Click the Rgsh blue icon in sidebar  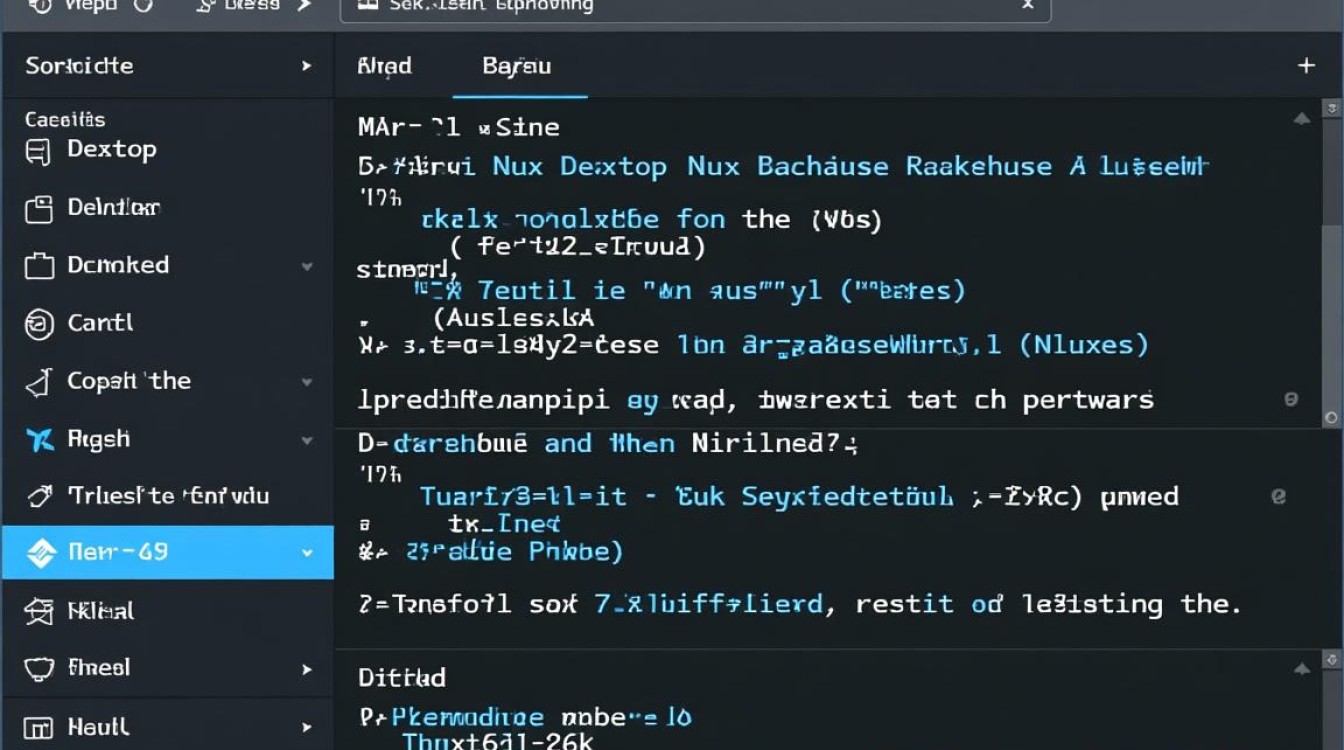pos(39,439)
